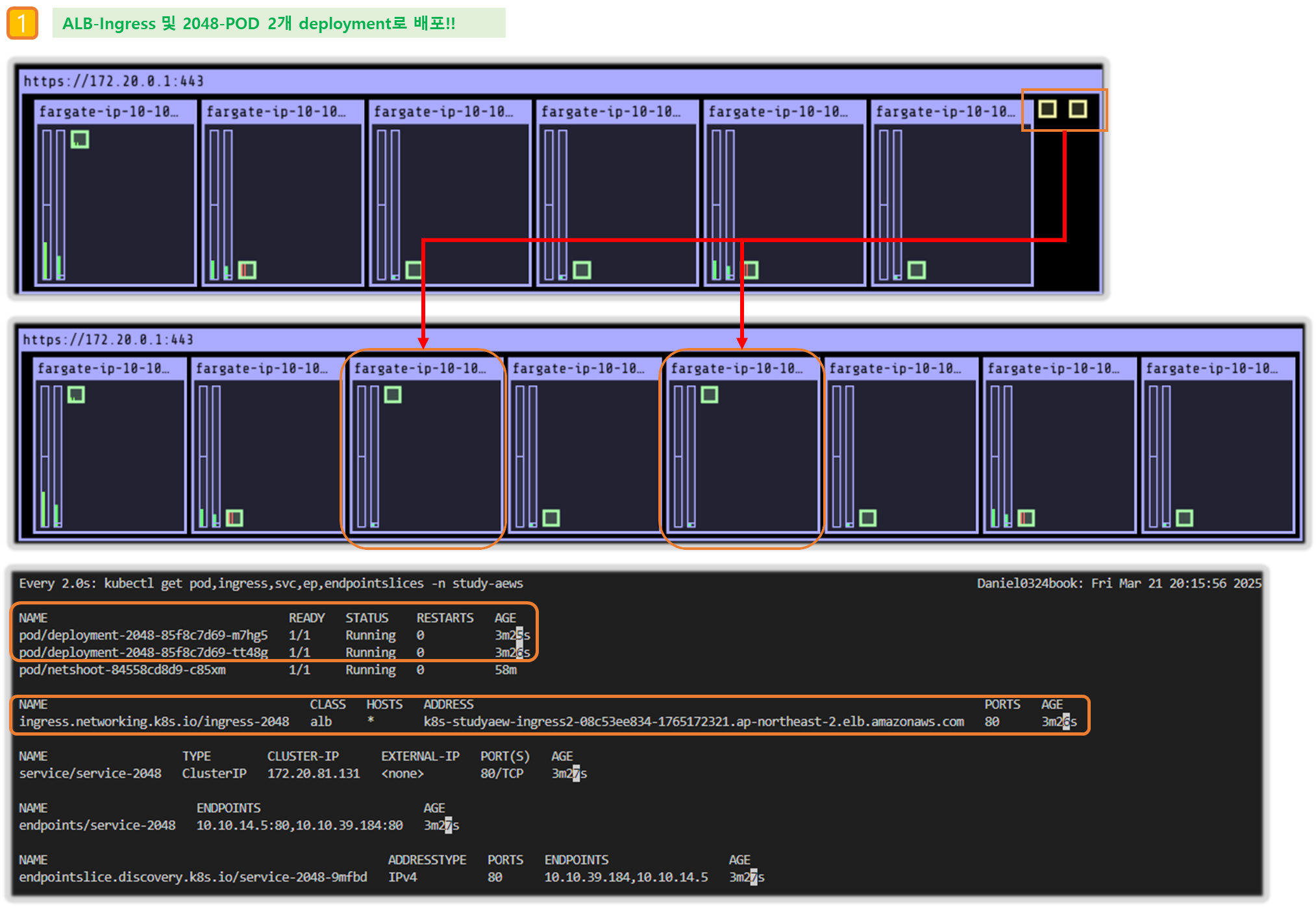The height and width of the screenshot is (907, 1316).
Task: Click pod/netshoot-84558cd8d9-c85xm entry
Action: pos(122,670)
